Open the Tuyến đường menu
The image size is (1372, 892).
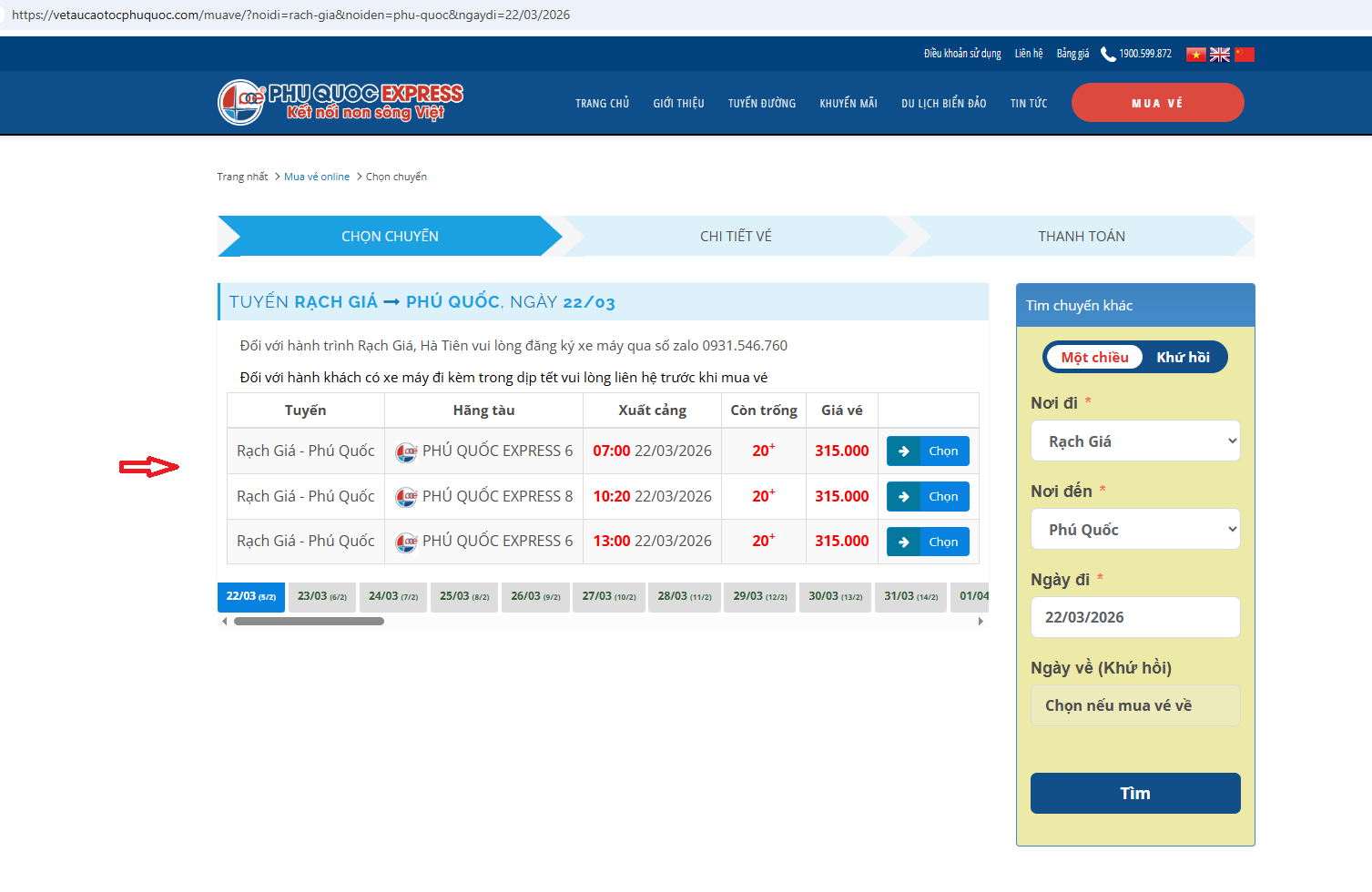pos(761,104)
